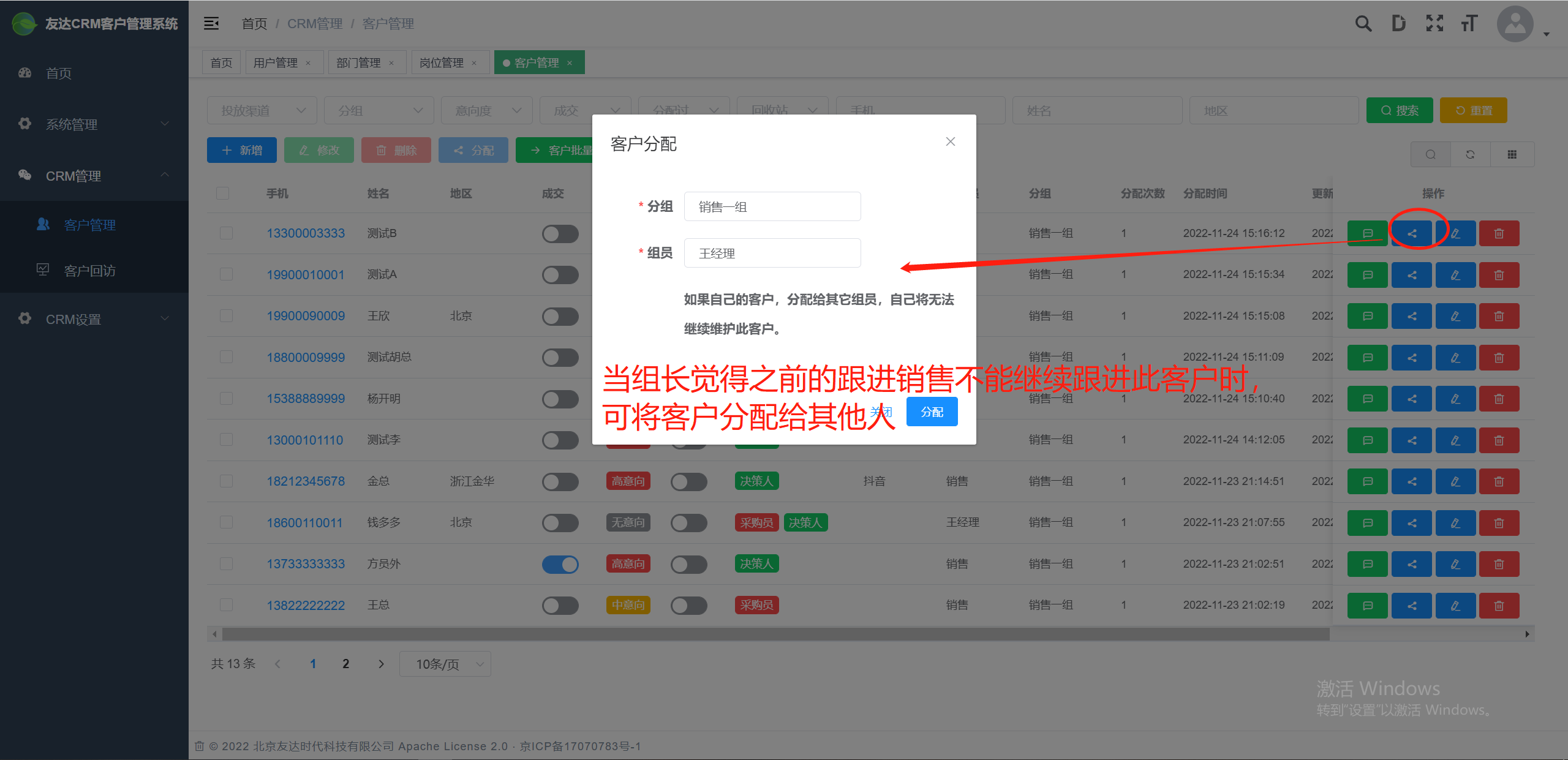
Task: Open 分组 select in dialog showing 销售一组
Action: tap(772, 206)
